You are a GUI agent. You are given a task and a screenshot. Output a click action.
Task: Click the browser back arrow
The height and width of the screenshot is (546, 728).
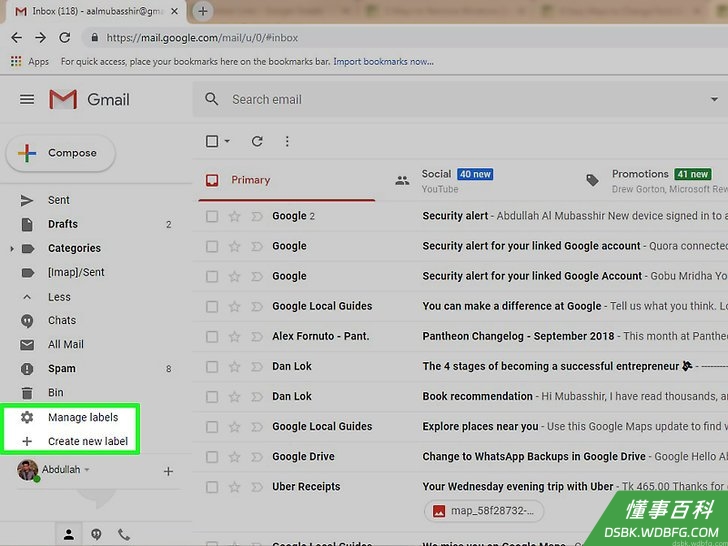[17, 38]
